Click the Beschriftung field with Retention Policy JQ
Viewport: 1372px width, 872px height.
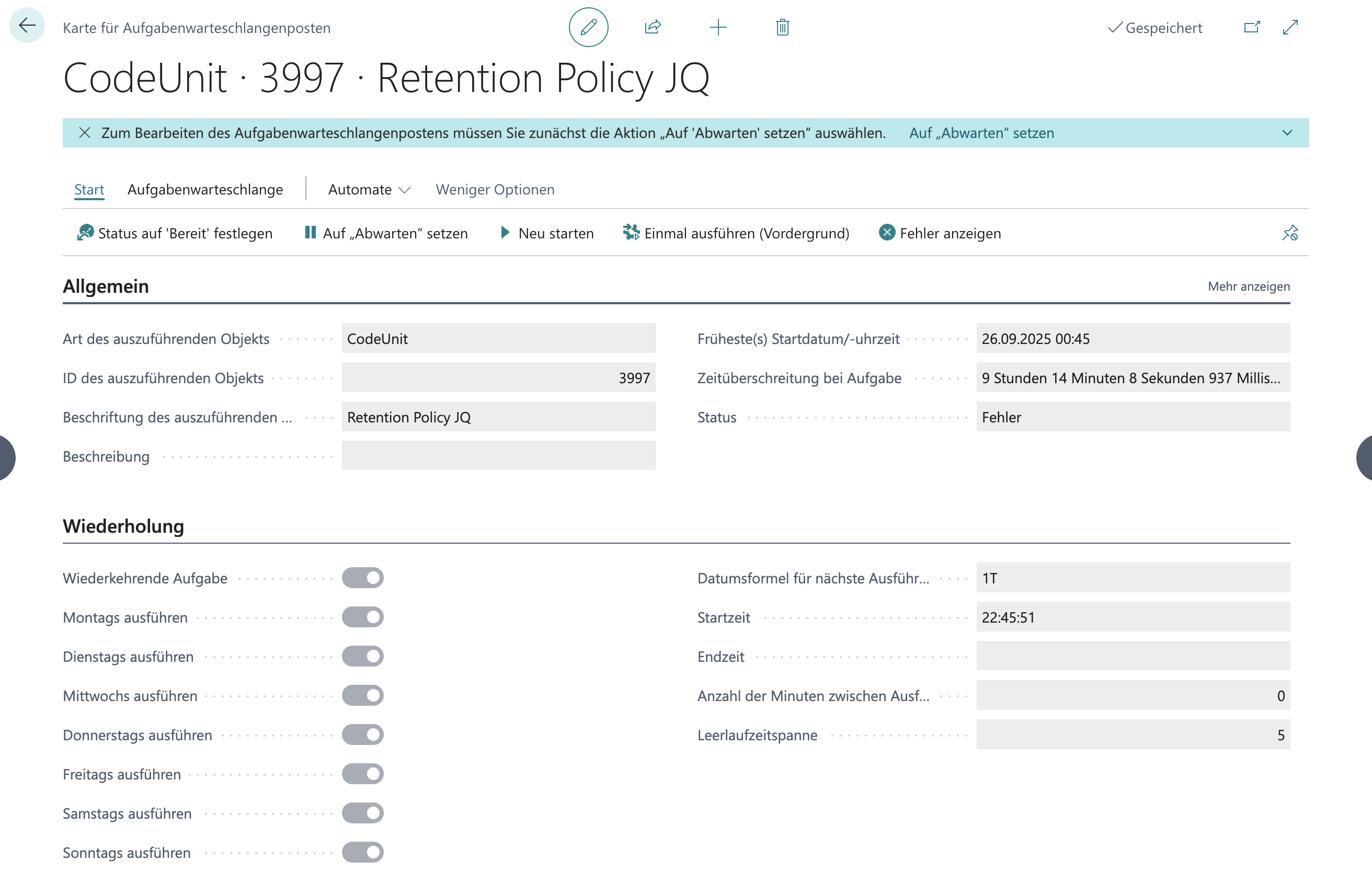point(498,417)
